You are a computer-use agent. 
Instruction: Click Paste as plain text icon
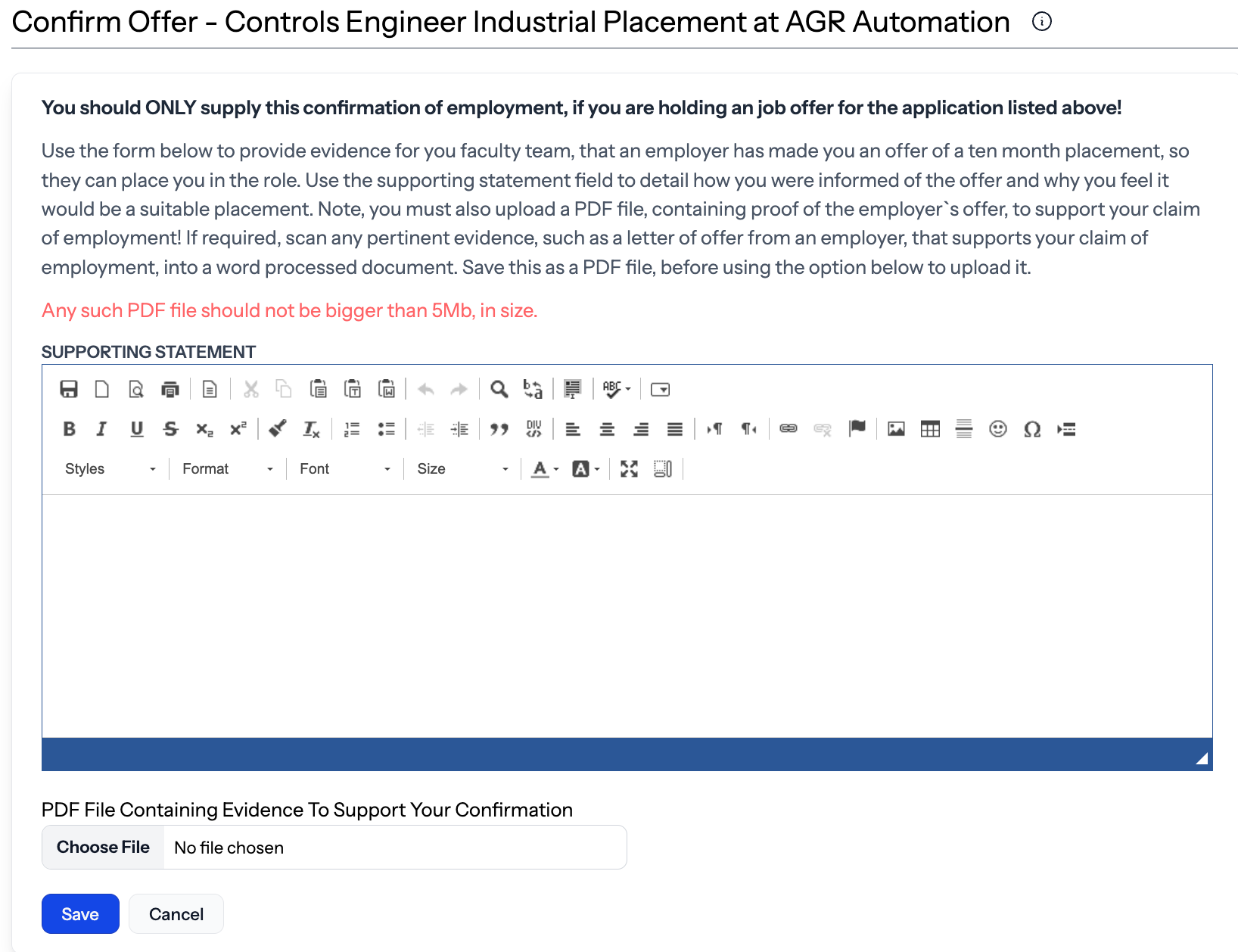point(353,389)
